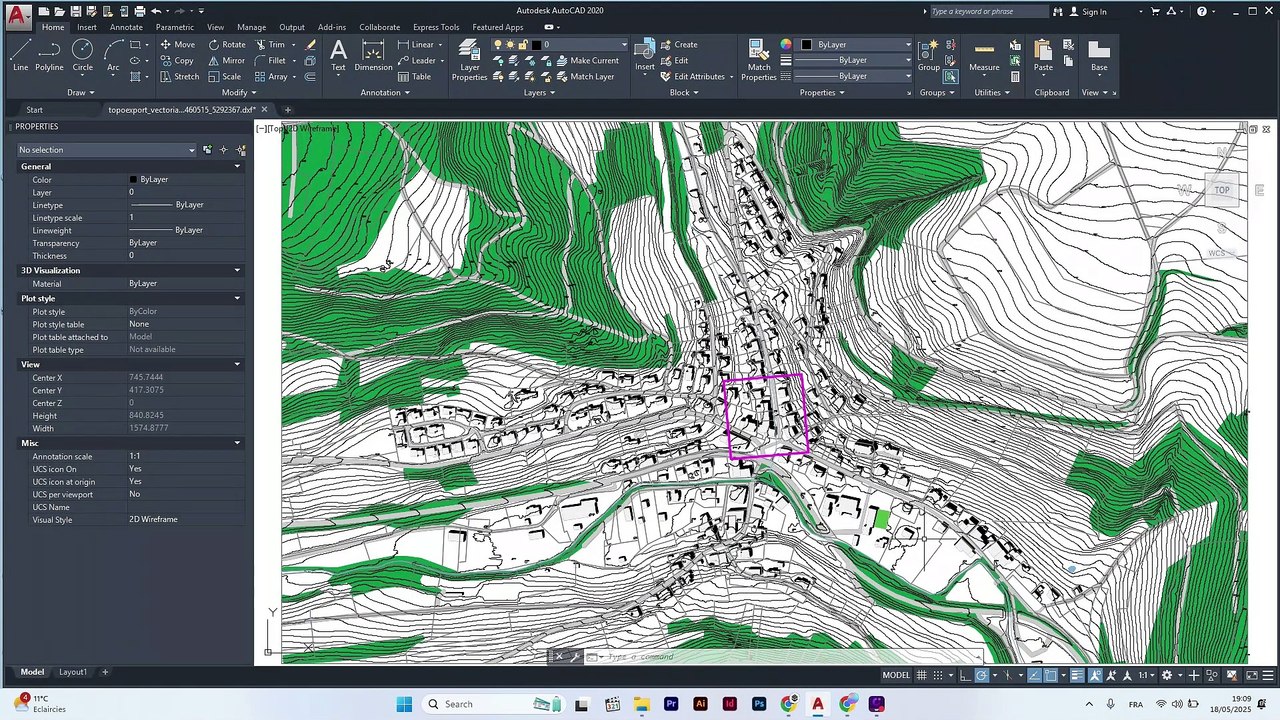The width and height of the screenshot is (1280, 720).
Task: Expand the Annotation panel dropdown
Action: (385, 93)
